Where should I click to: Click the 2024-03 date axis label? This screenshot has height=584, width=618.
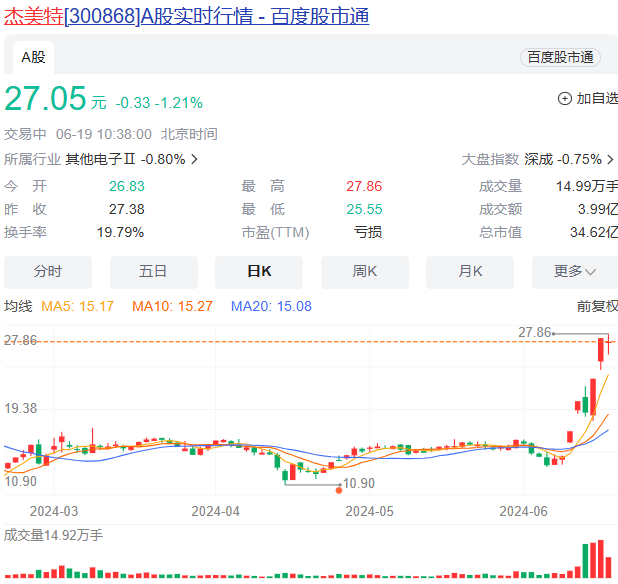[x=54, y=511]
